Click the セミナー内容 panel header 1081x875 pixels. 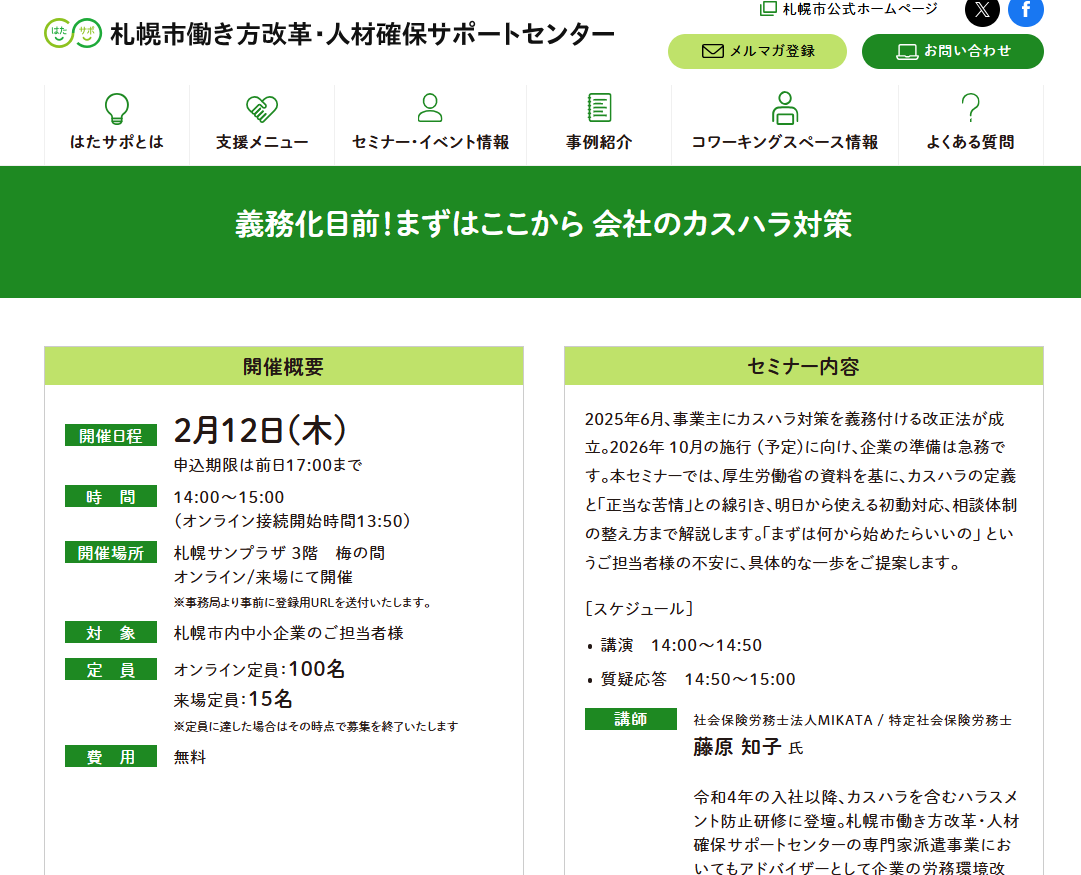(x=803, y=367)
